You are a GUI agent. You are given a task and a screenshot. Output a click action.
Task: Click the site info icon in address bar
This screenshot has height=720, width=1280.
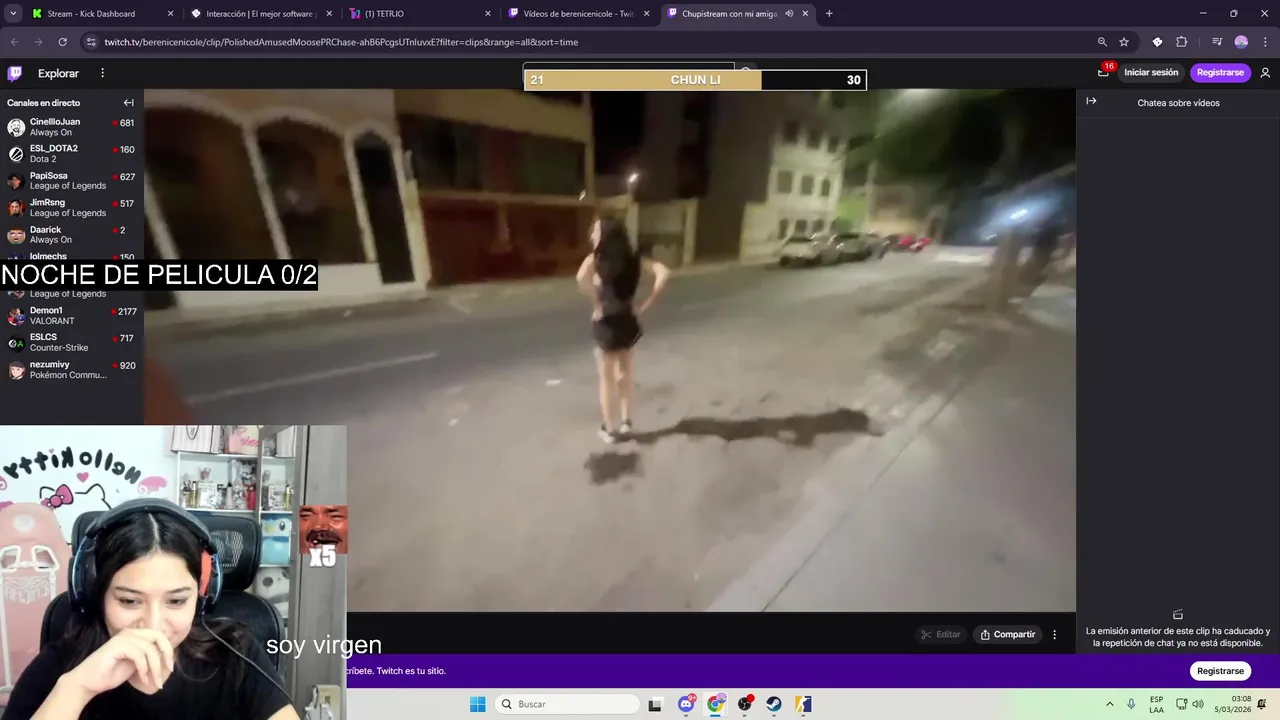pos(91,42)
